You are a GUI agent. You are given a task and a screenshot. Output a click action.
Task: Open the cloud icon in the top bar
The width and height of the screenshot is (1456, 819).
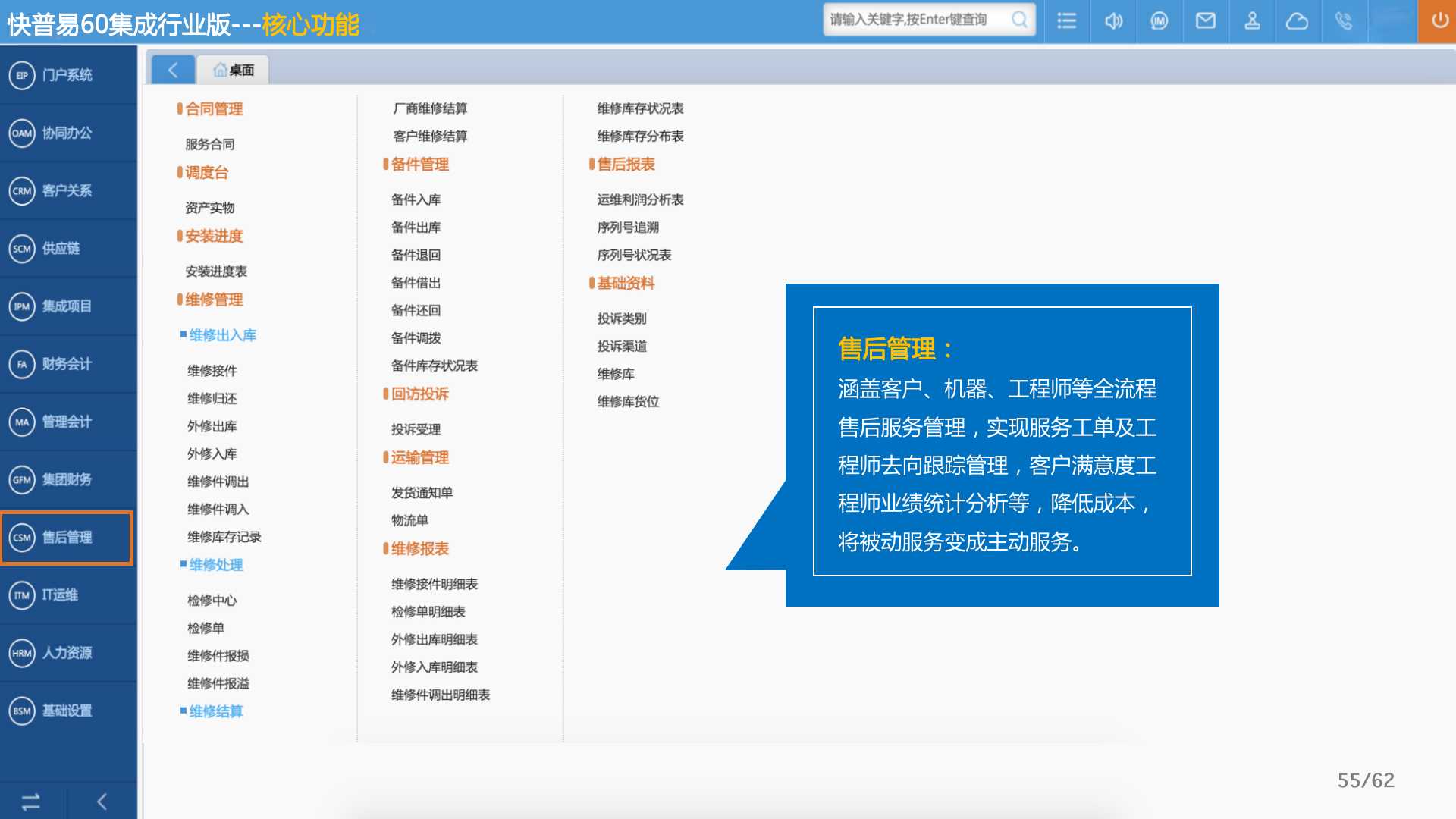point(1297,21)
